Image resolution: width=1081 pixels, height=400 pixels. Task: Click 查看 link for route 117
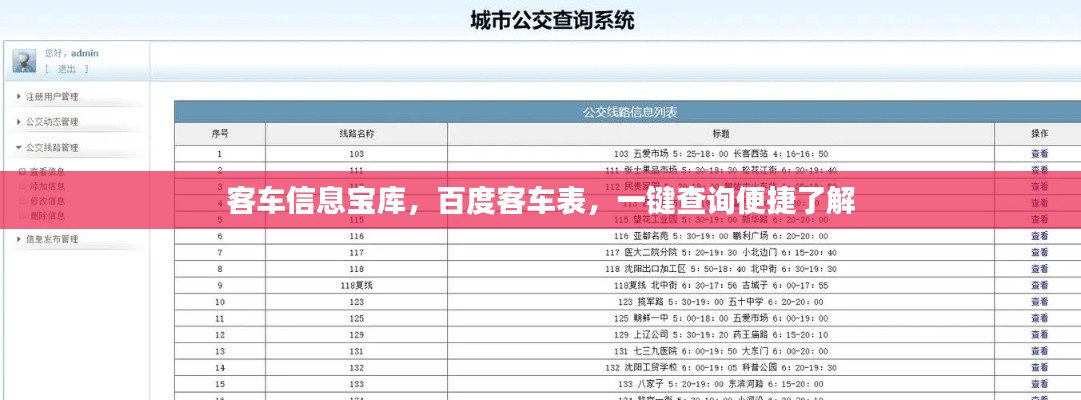coord(1040,252)
